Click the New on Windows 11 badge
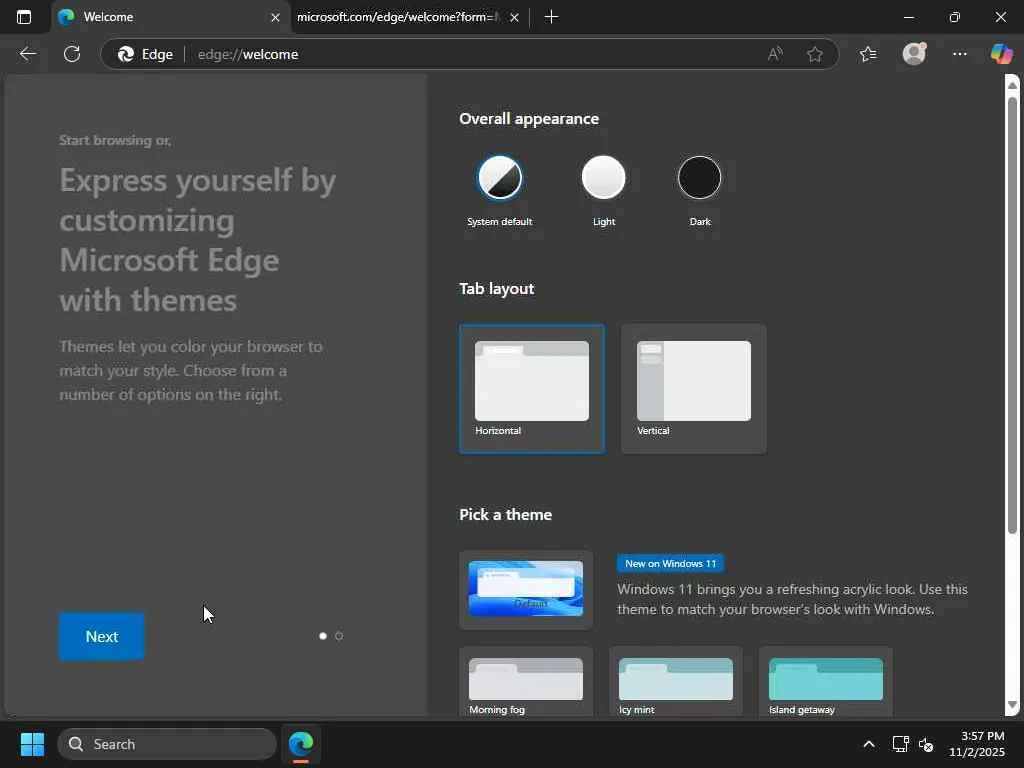Viewport: 1024px width, 768px height. pyautogui.click(x=670, y=564)
